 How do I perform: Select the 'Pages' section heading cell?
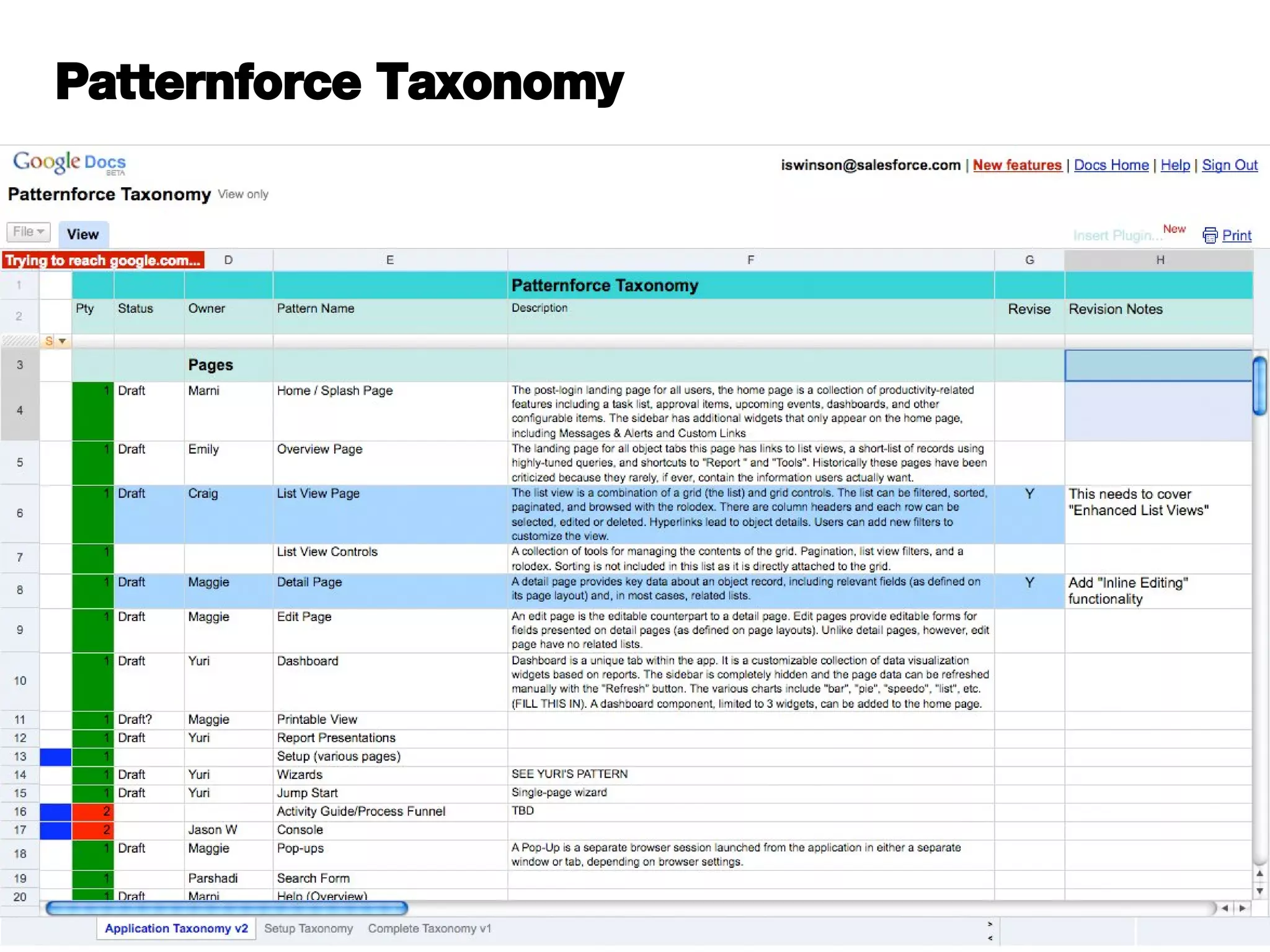tap(228, 365)
